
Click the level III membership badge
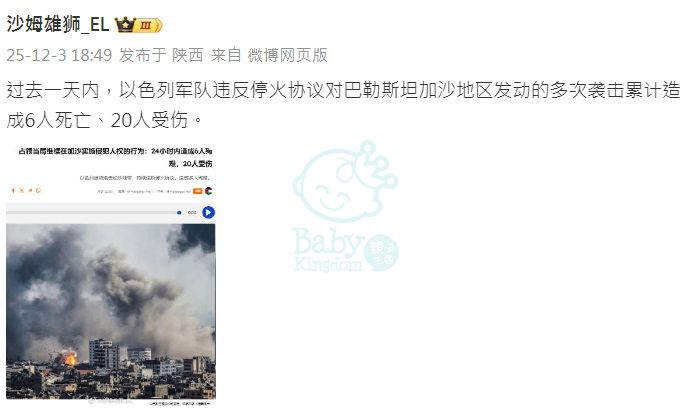tap(149, 26)
